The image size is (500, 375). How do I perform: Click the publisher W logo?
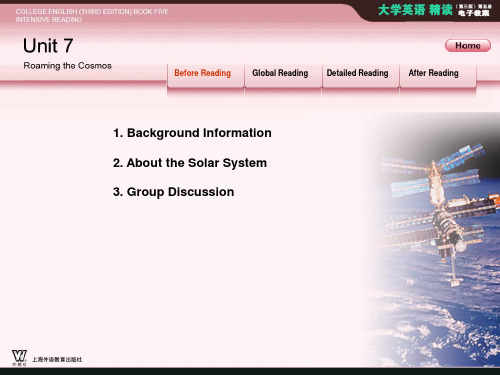click(19, 357)
